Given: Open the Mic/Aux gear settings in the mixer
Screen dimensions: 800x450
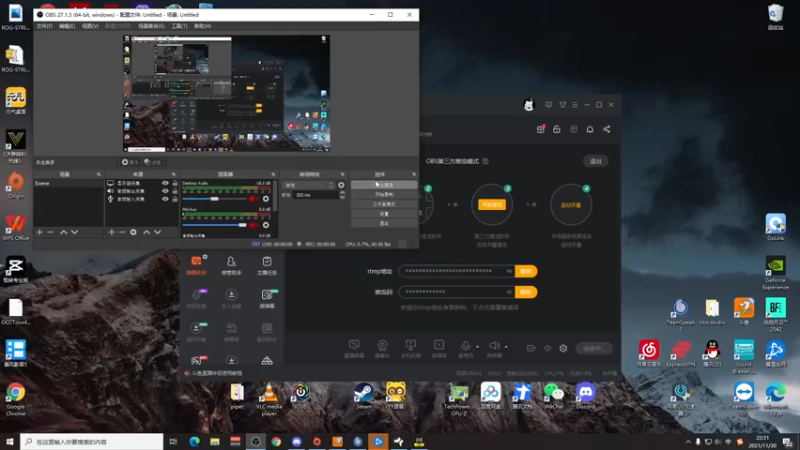Looking at the screenshot, I should 266,225.
